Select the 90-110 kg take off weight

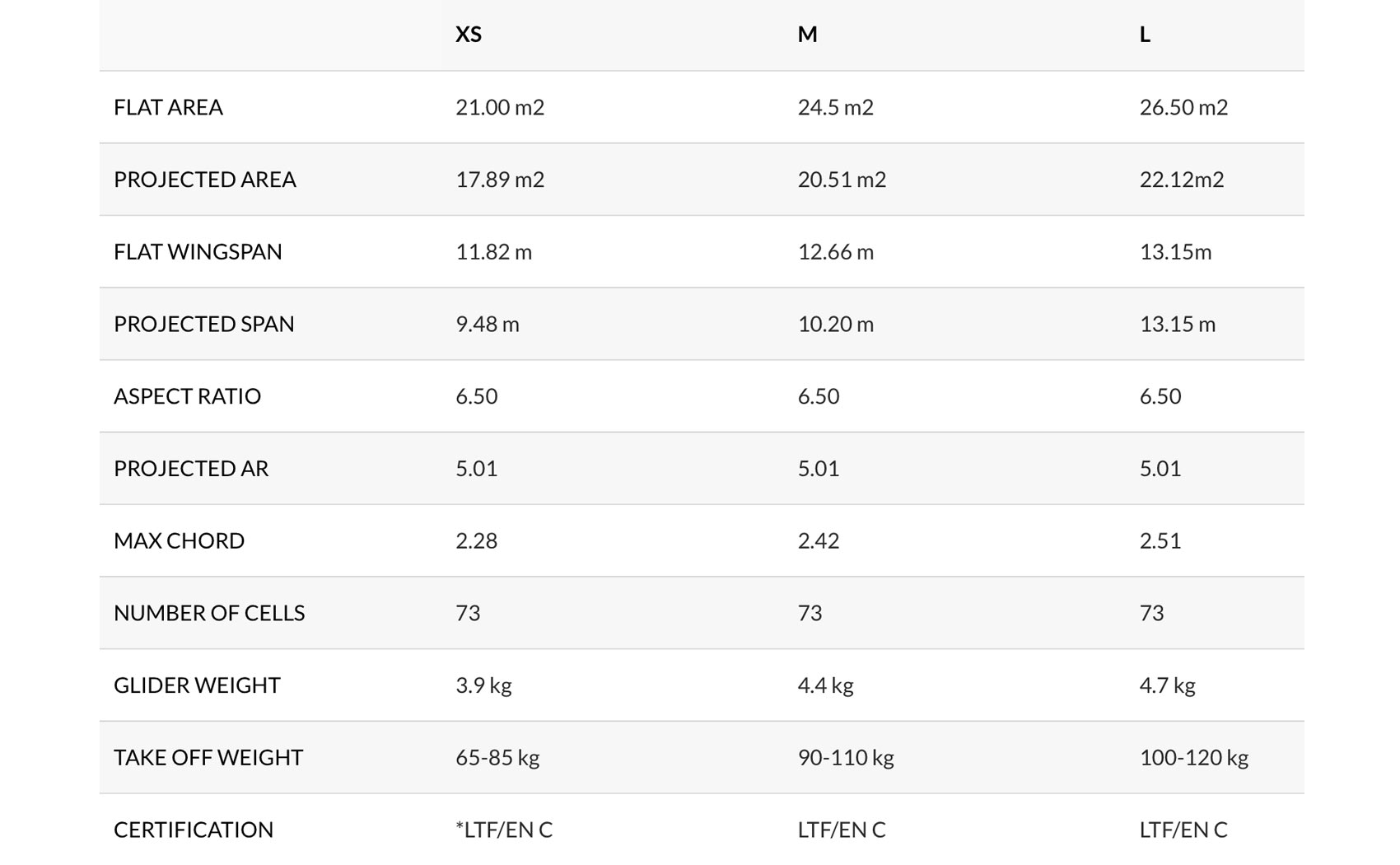pos(846,758)
